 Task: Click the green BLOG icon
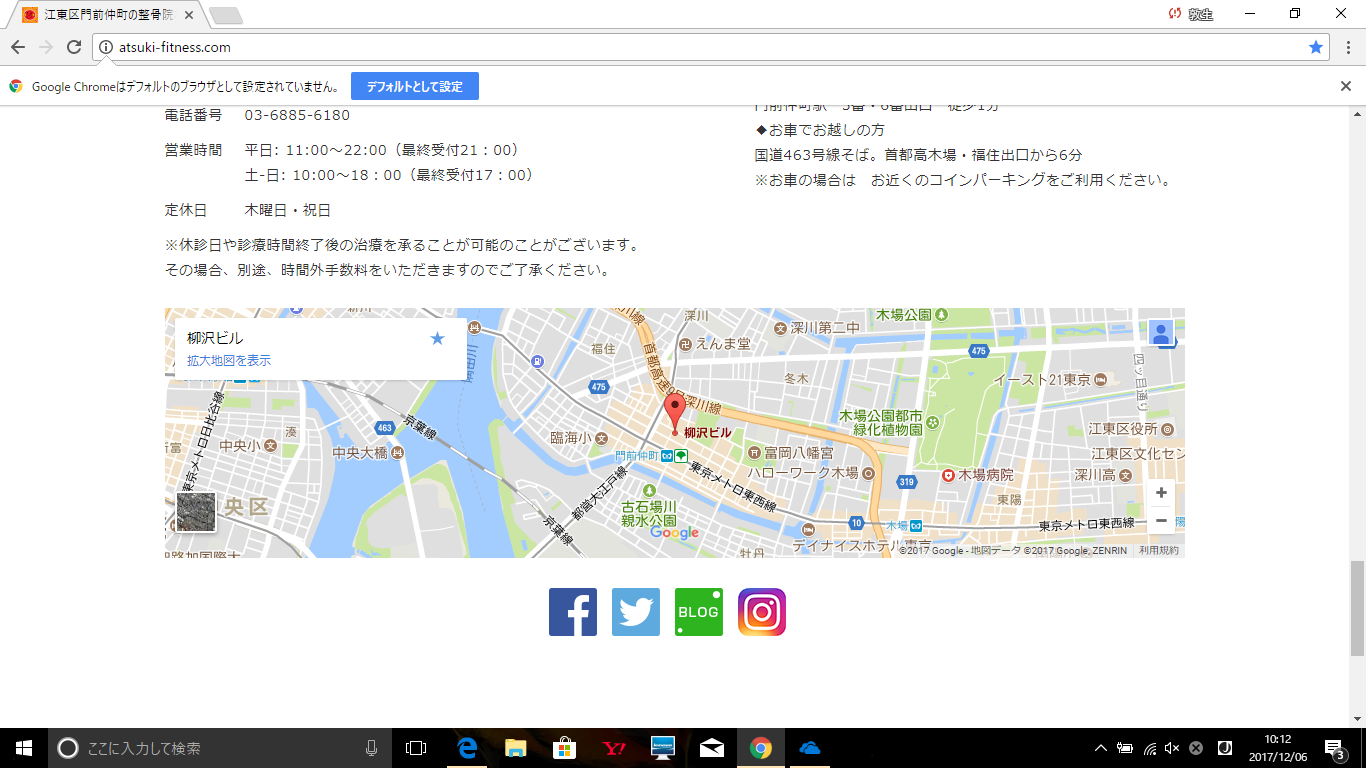pyautogui.click(x=699, y=612)
